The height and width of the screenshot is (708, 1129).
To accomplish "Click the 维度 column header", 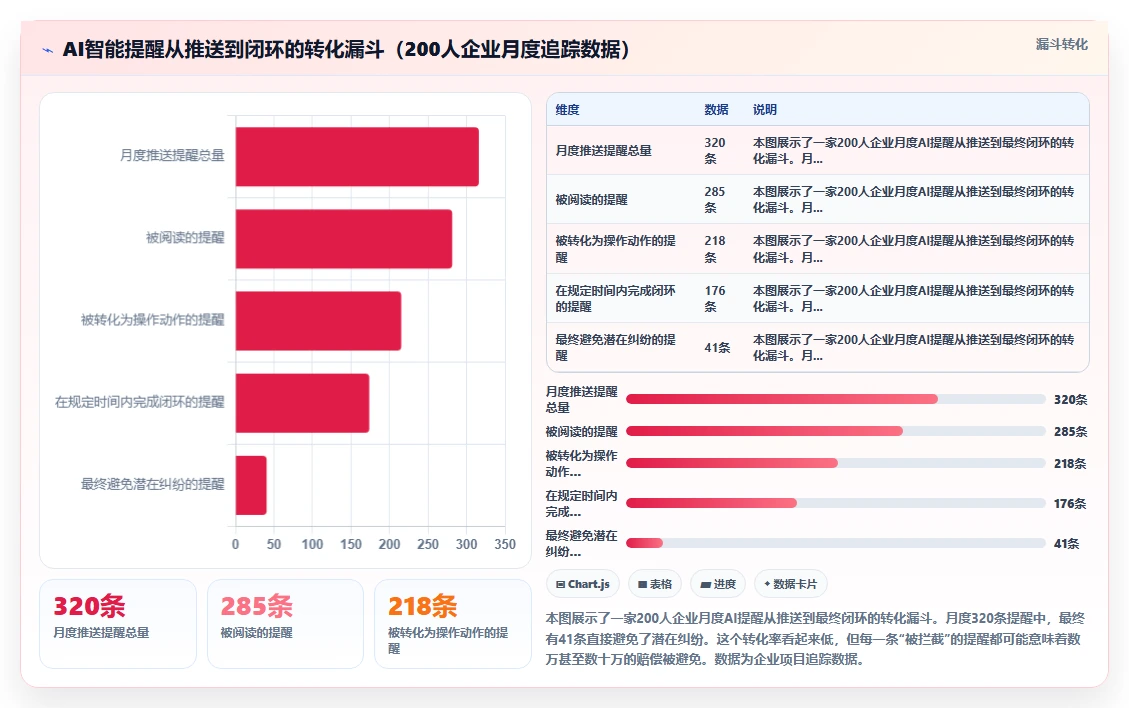I will pos(567,109).
